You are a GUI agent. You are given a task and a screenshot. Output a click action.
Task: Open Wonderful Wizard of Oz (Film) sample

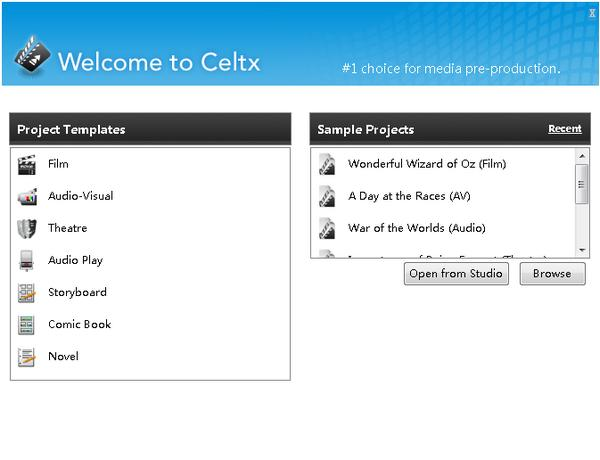click(427, 164)
